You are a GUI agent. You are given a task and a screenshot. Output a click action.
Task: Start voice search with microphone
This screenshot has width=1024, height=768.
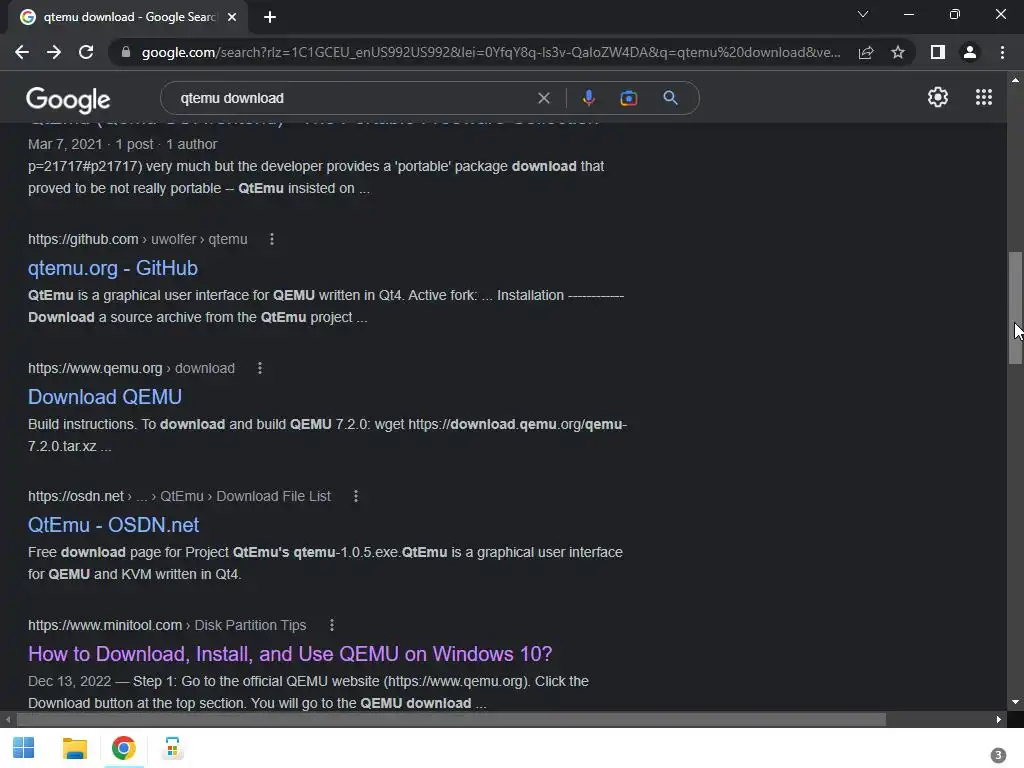[x=588, y=98]
